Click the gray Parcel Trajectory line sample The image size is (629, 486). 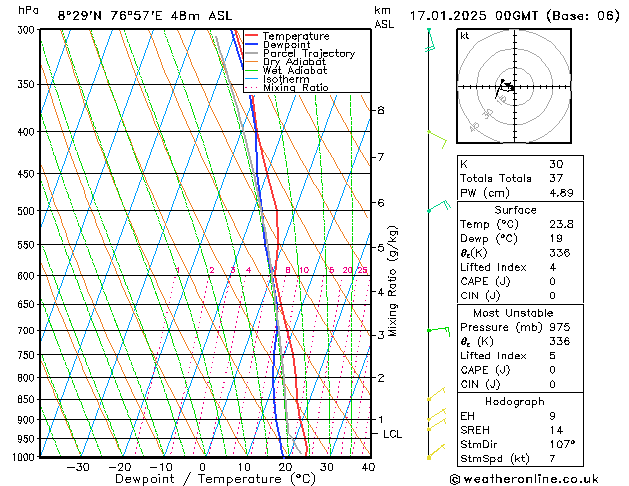coord(252,53)
